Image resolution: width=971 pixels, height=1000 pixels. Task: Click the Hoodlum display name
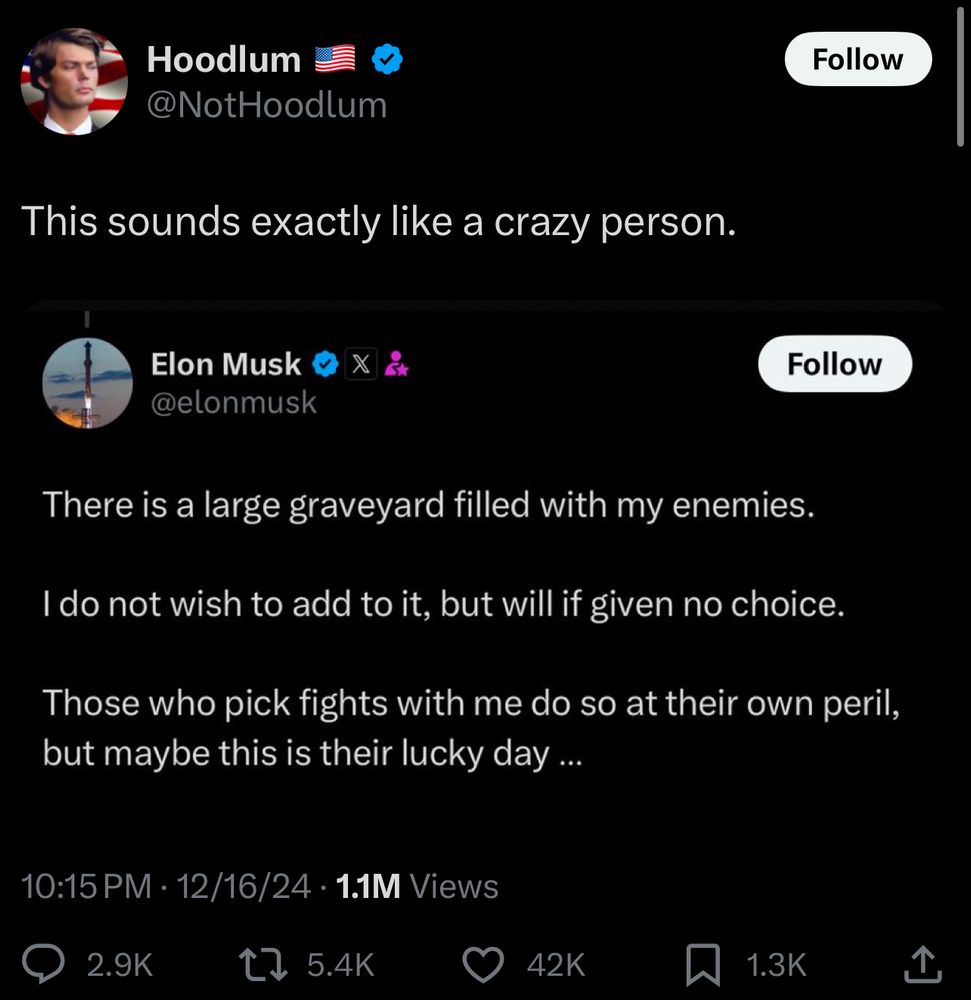224,60
